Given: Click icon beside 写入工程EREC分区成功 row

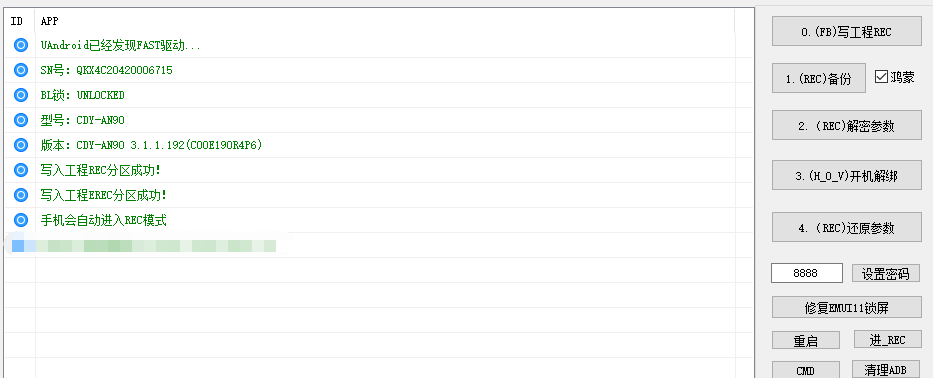Looking at the screenshot, I should pos(21,195).
